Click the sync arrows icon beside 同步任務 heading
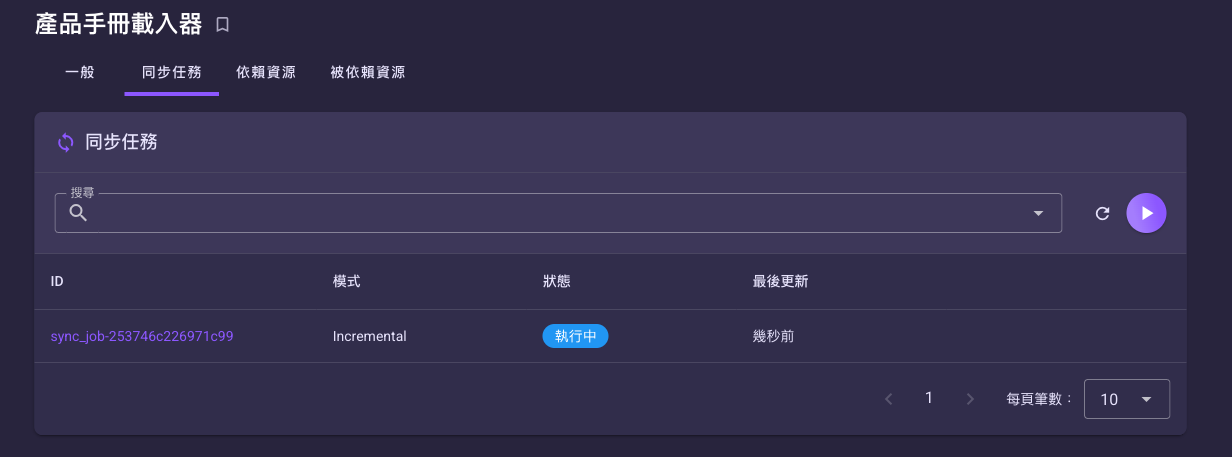 (65, 142)
